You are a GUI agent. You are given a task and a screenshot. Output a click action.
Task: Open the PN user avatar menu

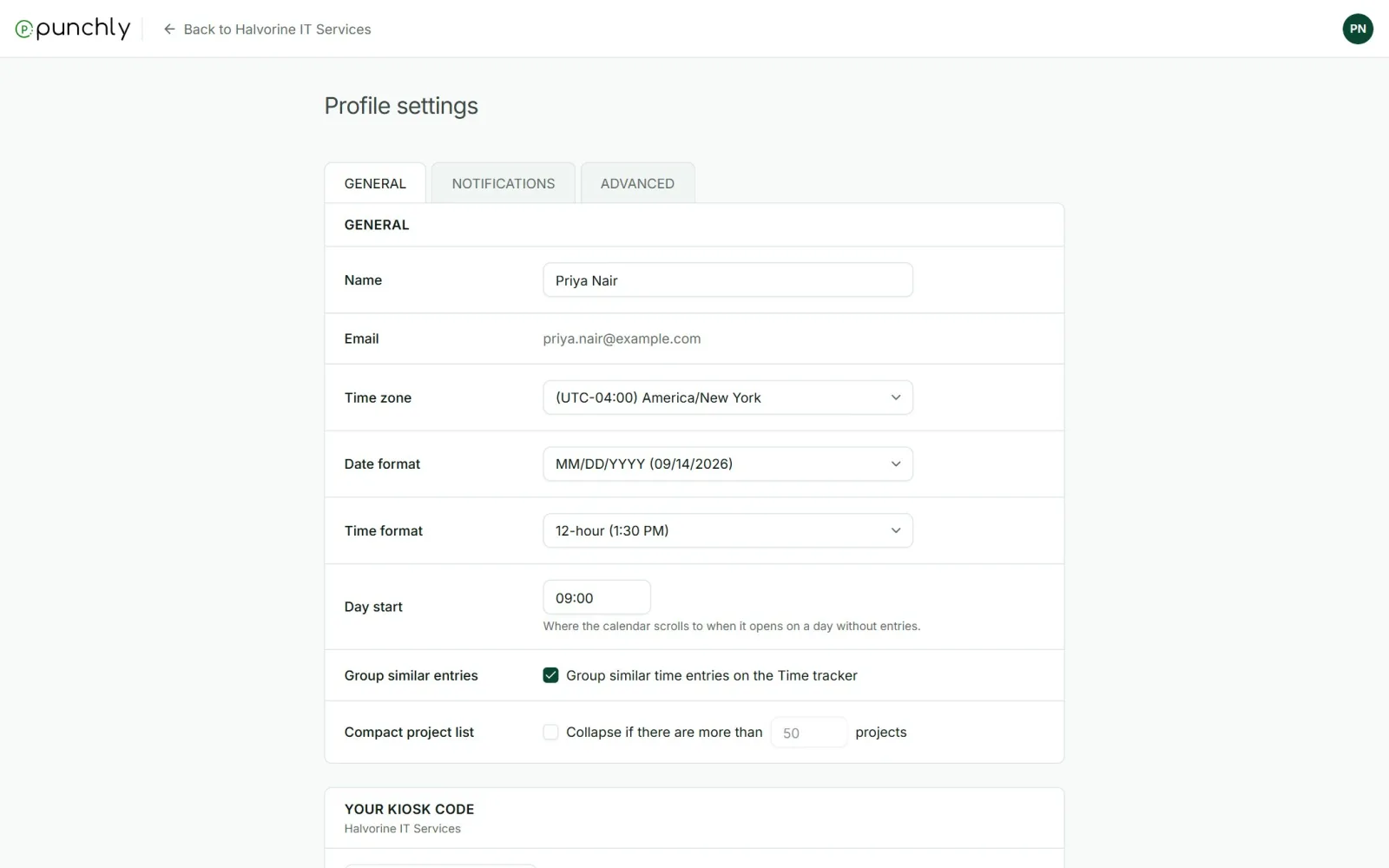[1358, 29]
